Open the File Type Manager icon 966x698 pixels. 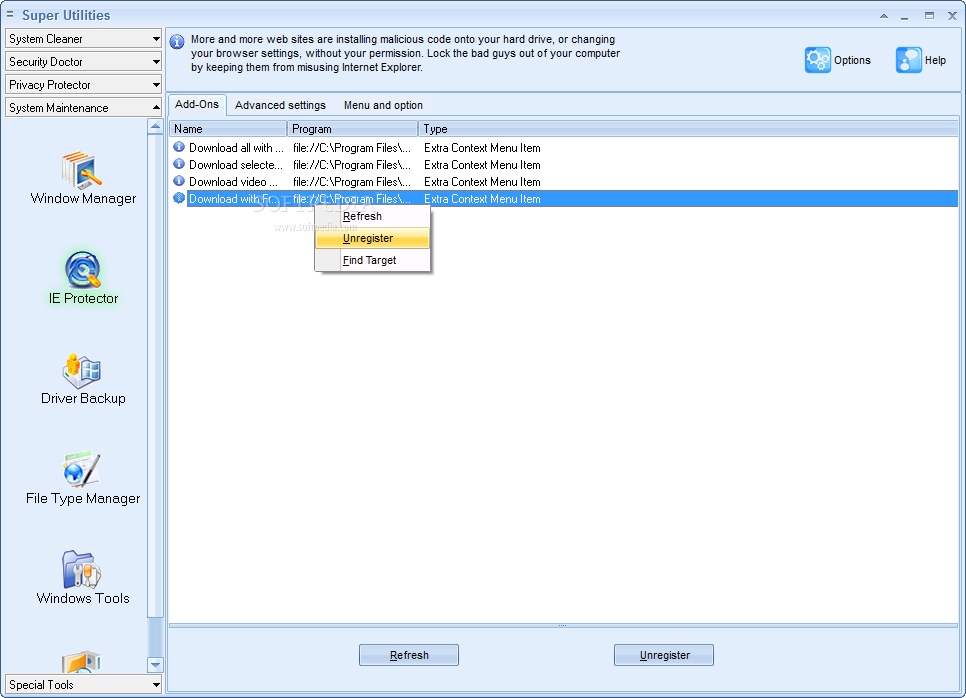[x=82, y=469]
